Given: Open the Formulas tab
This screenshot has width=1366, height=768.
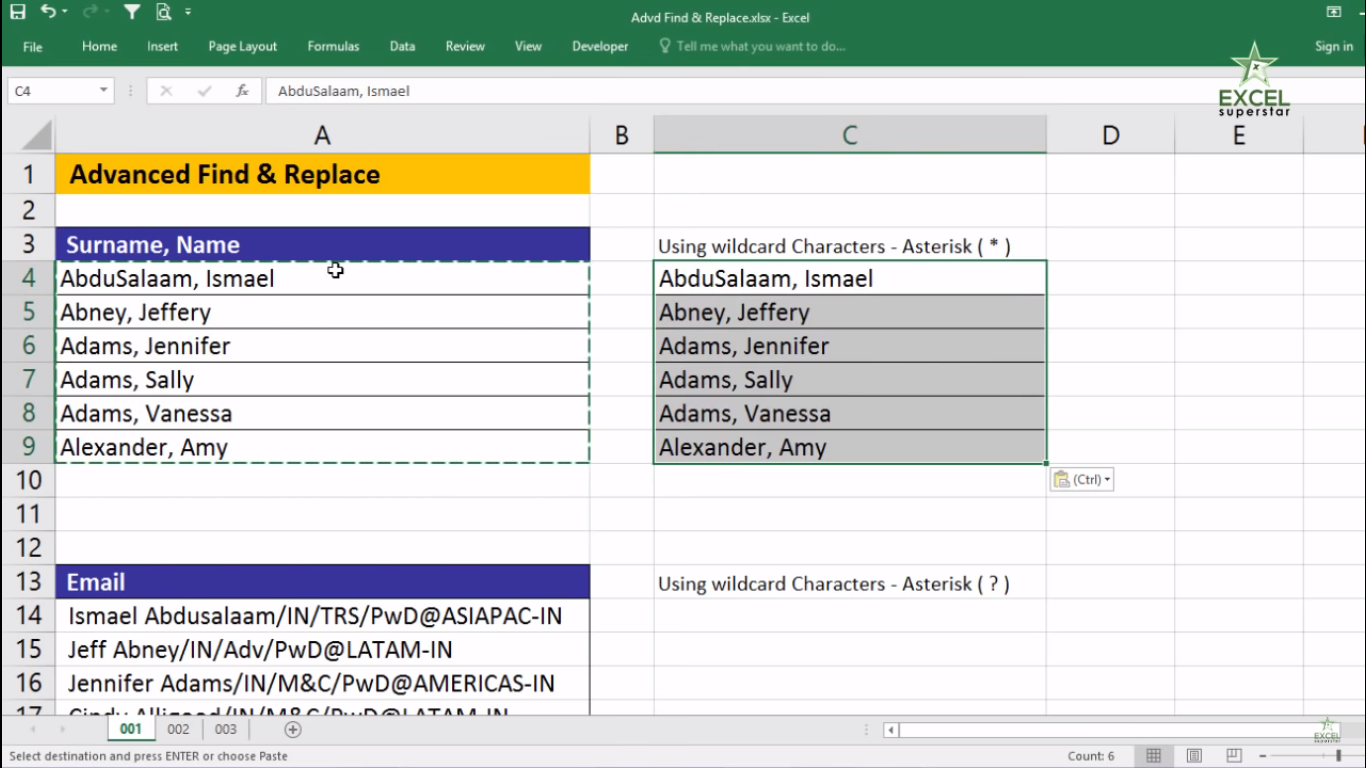Looking at the screenshot, I should 333,46.
